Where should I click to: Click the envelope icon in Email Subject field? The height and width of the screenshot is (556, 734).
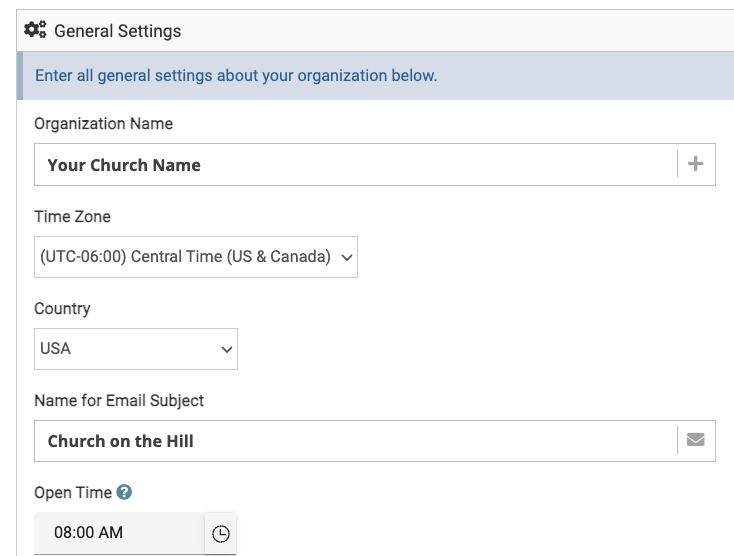pos(696,440)
